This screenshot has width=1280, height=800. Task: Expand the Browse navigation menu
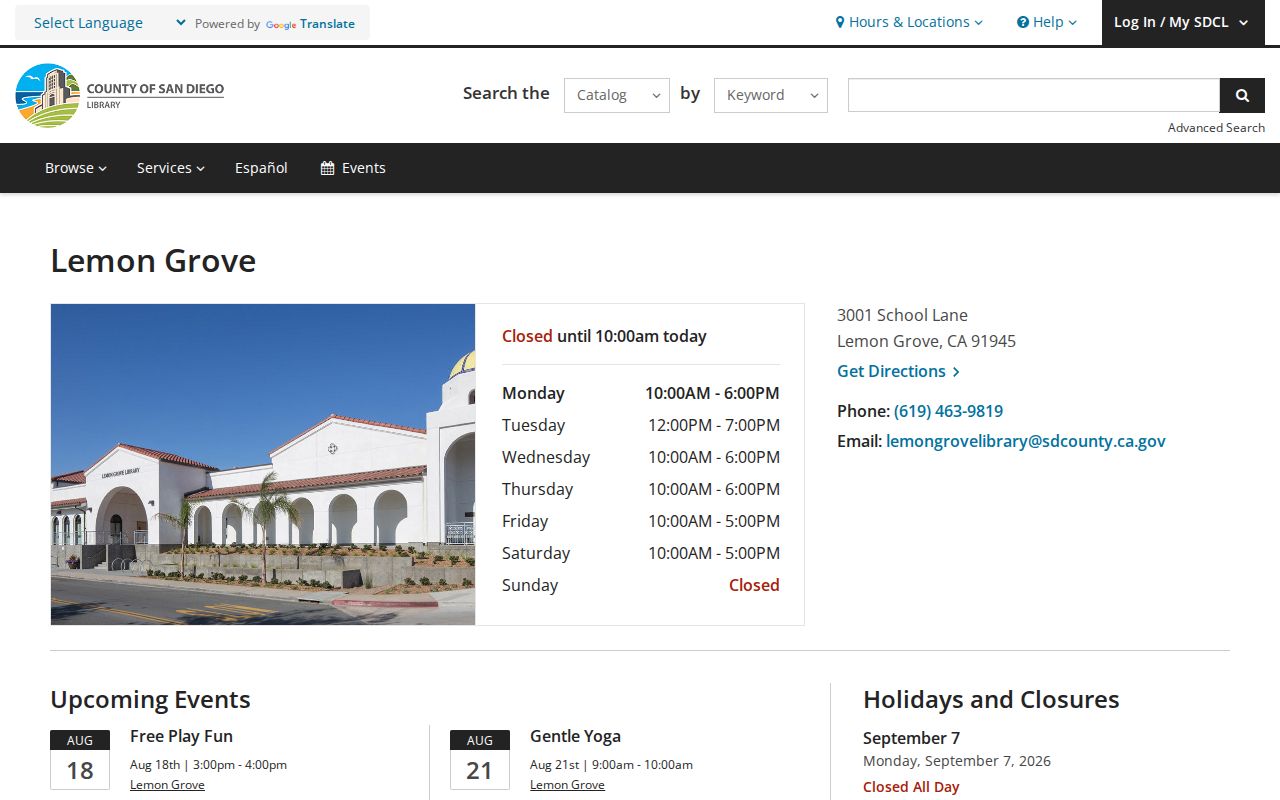click(x=76, y=168)
